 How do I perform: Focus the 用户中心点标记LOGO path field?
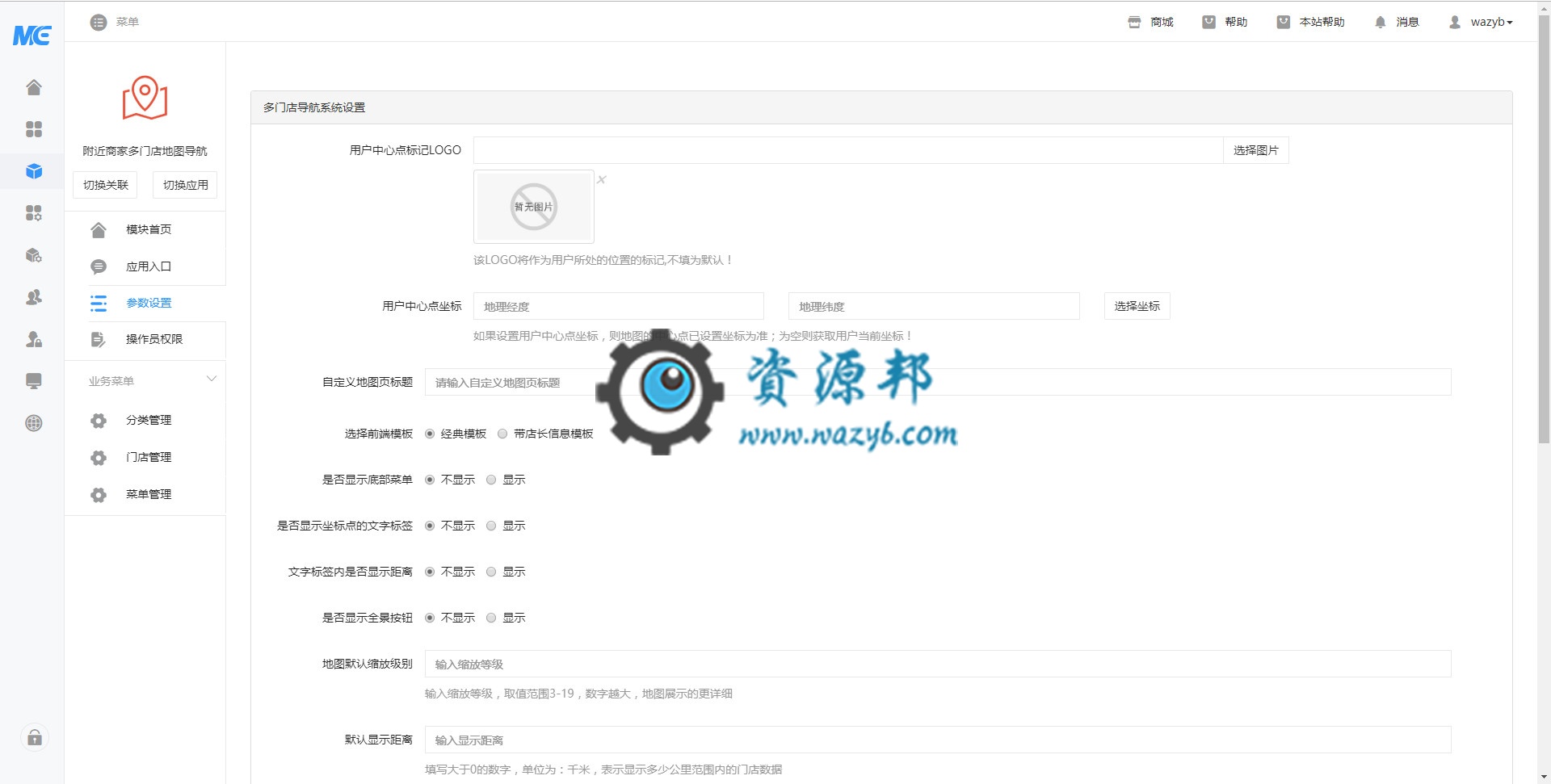point(848,150)
